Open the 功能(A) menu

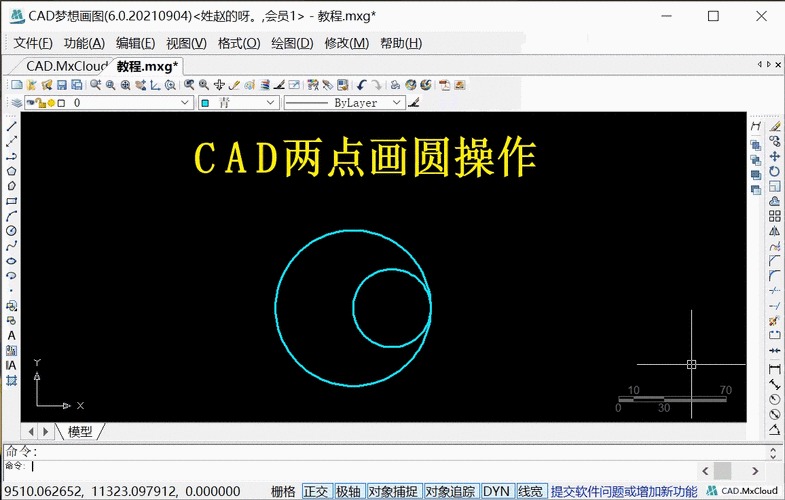84,44
